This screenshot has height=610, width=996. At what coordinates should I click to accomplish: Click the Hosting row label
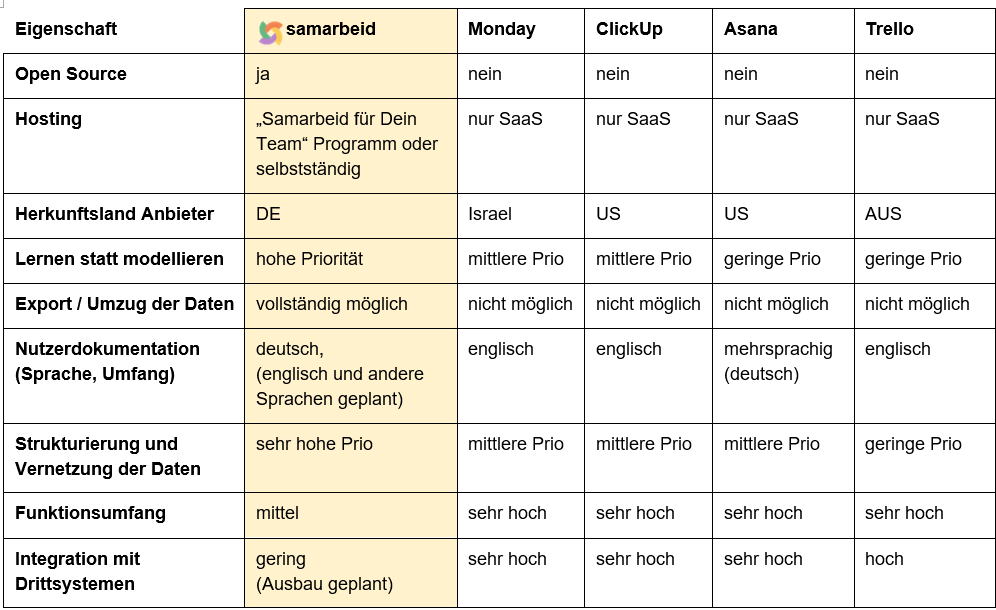click(x=48, y=119)
